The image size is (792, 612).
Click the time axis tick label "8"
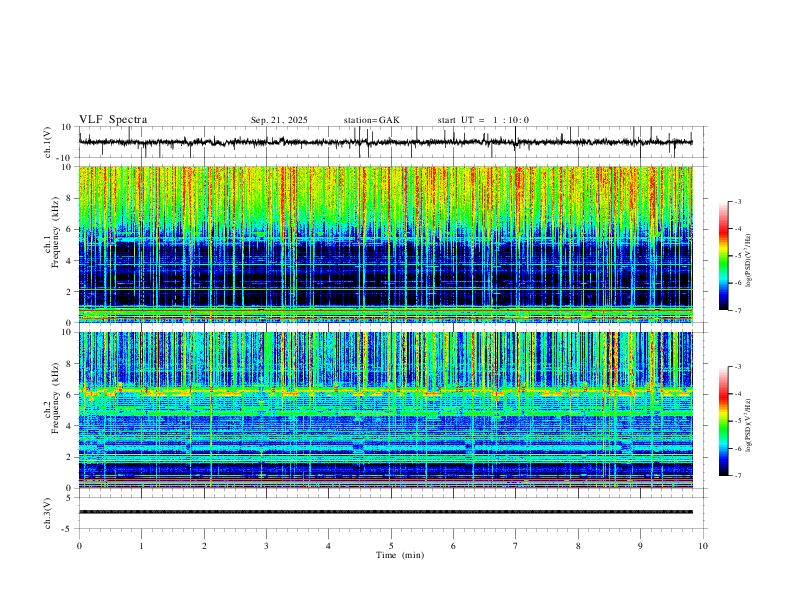coord(578,546)
